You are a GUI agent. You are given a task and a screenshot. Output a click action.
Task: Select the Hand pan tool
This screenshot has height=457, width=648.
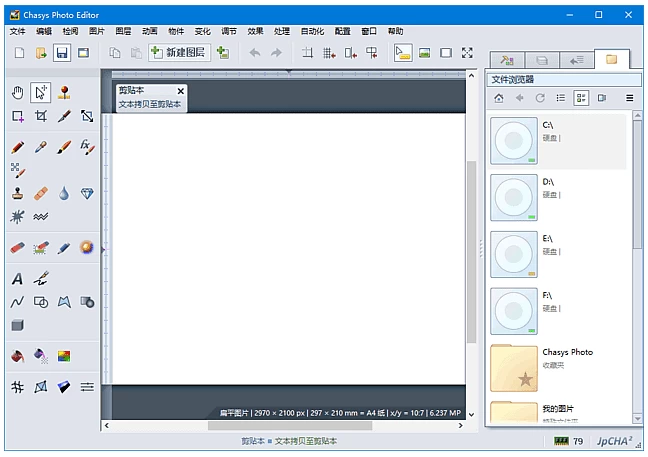(x=18, y=93)
